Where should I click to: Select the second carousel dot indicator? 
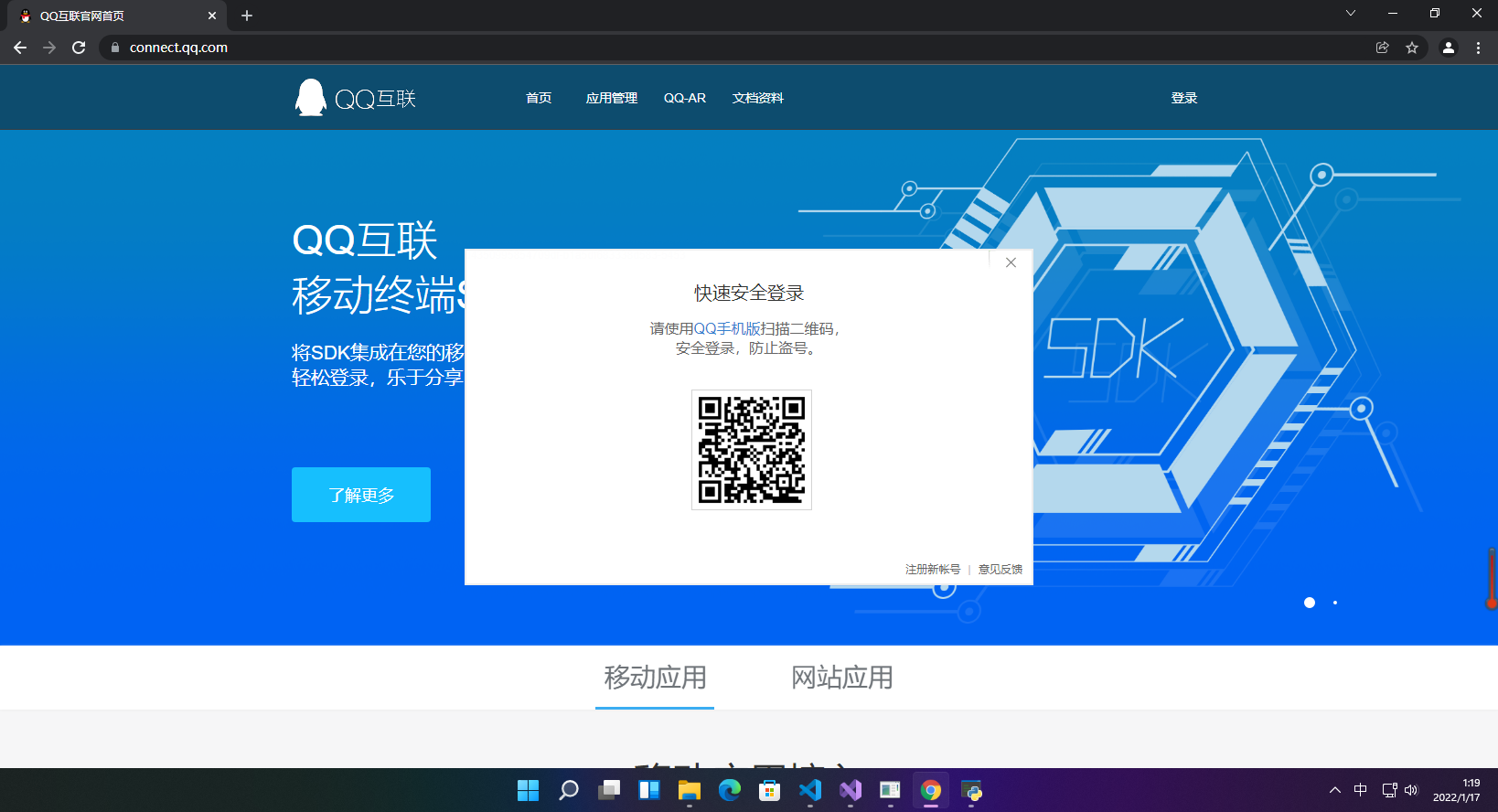click(x=1335, y=603)
